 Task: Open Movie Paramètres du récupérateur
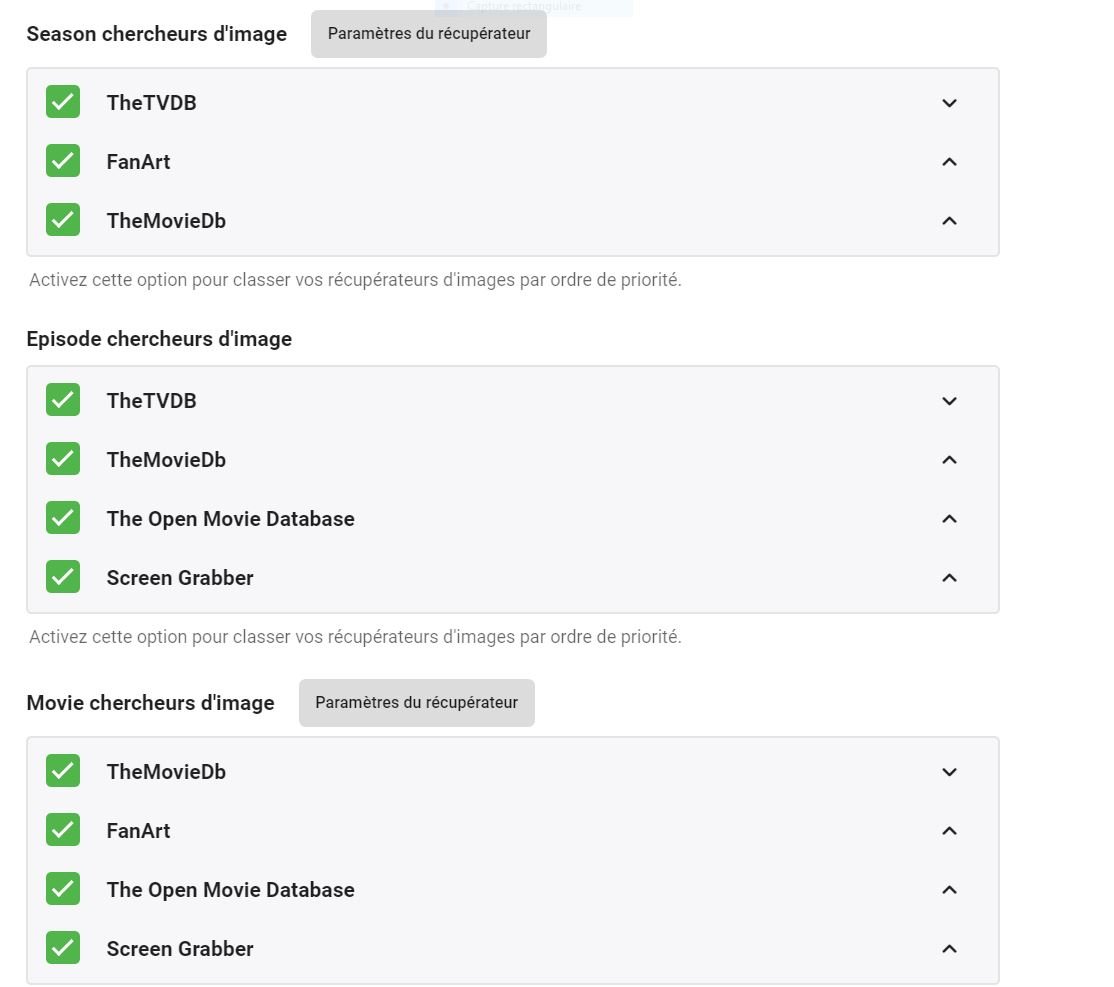(x=416, y=703)
